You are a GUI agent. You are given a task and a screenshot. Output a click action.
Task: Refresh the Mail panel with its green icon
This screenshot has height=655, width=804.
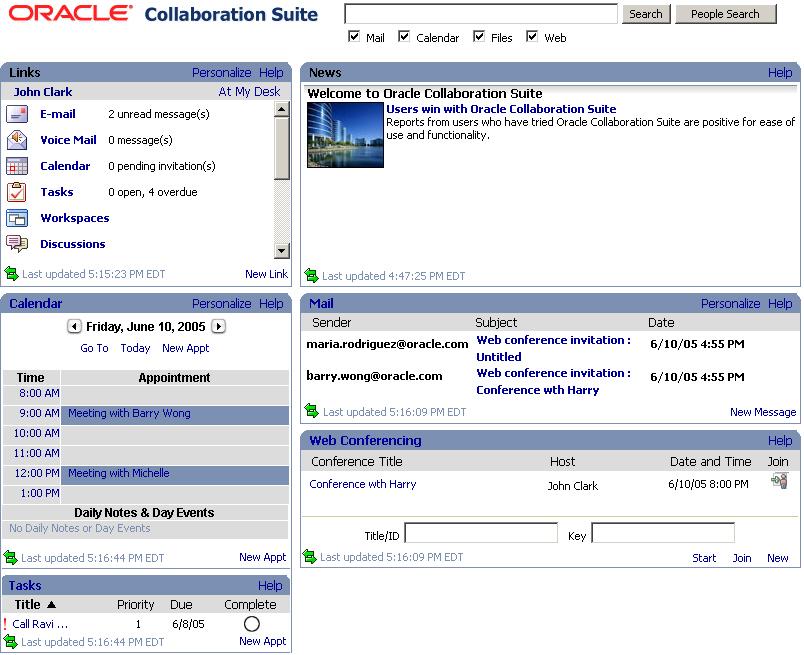click(310, 411)
